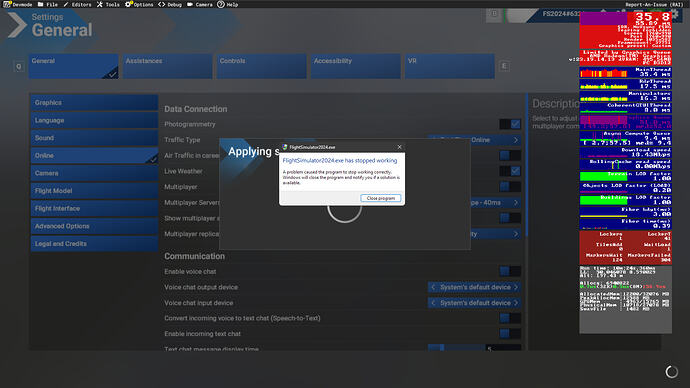This screenshot has height=388, width=690.
Task: Click next arrow on Multiplayer Server selector
Action: pos(516,202)
